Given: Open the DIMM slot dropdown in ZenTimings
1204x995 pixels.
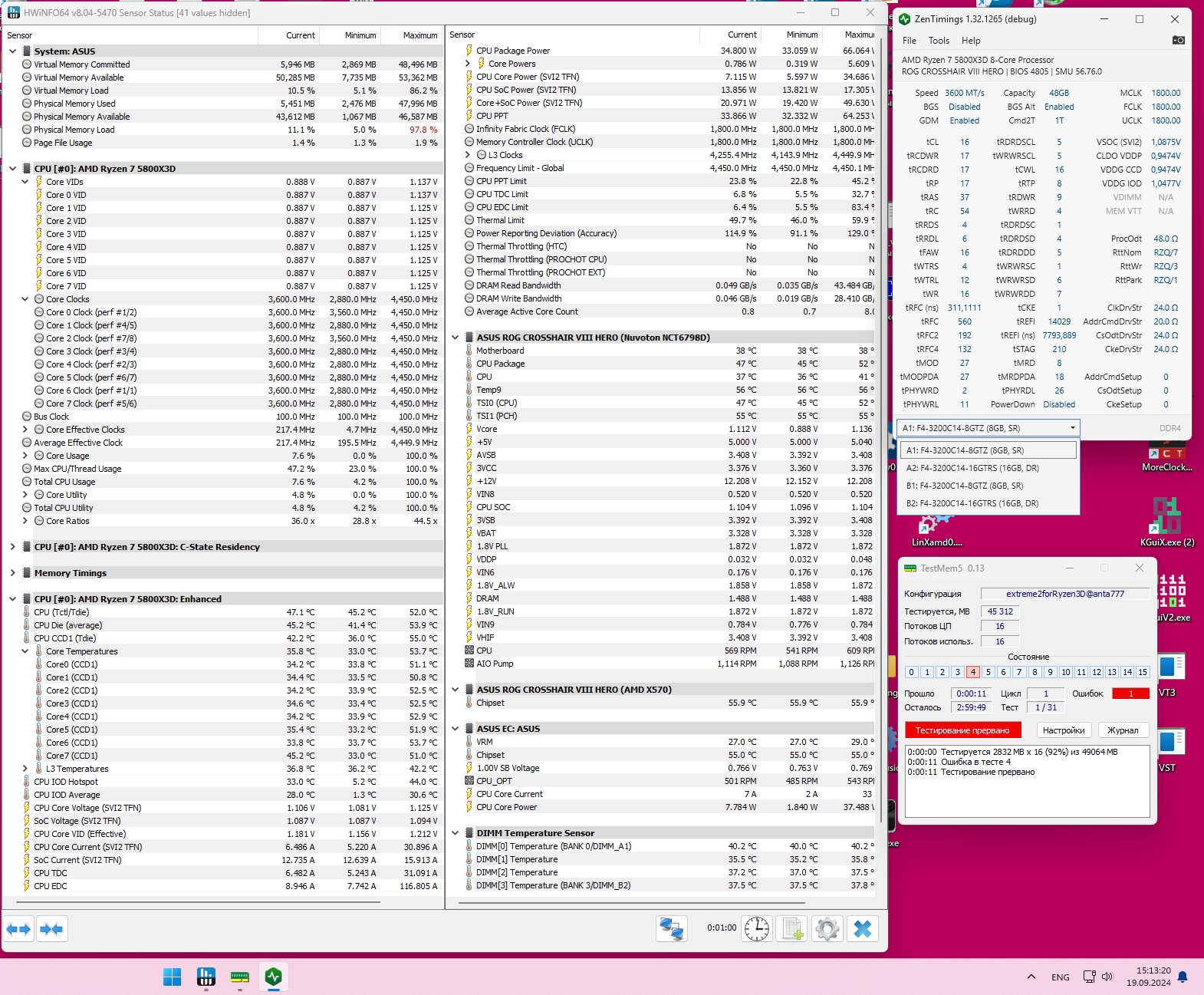Looking at the screenshot, I should click(x=989, y=428).
